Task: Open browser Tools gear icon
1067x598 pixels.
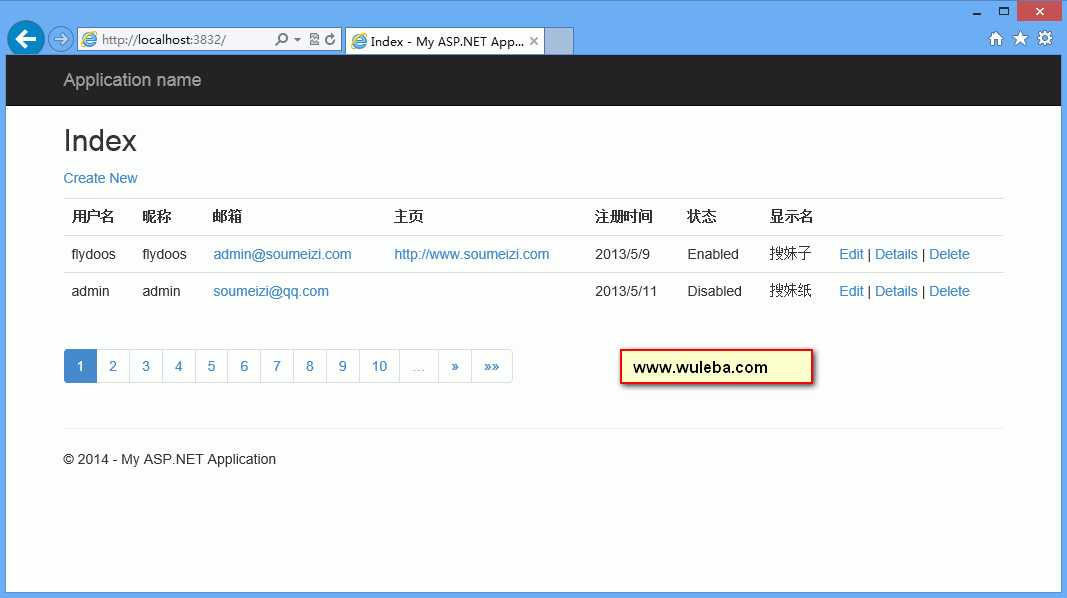Action: coord(1045,39)
